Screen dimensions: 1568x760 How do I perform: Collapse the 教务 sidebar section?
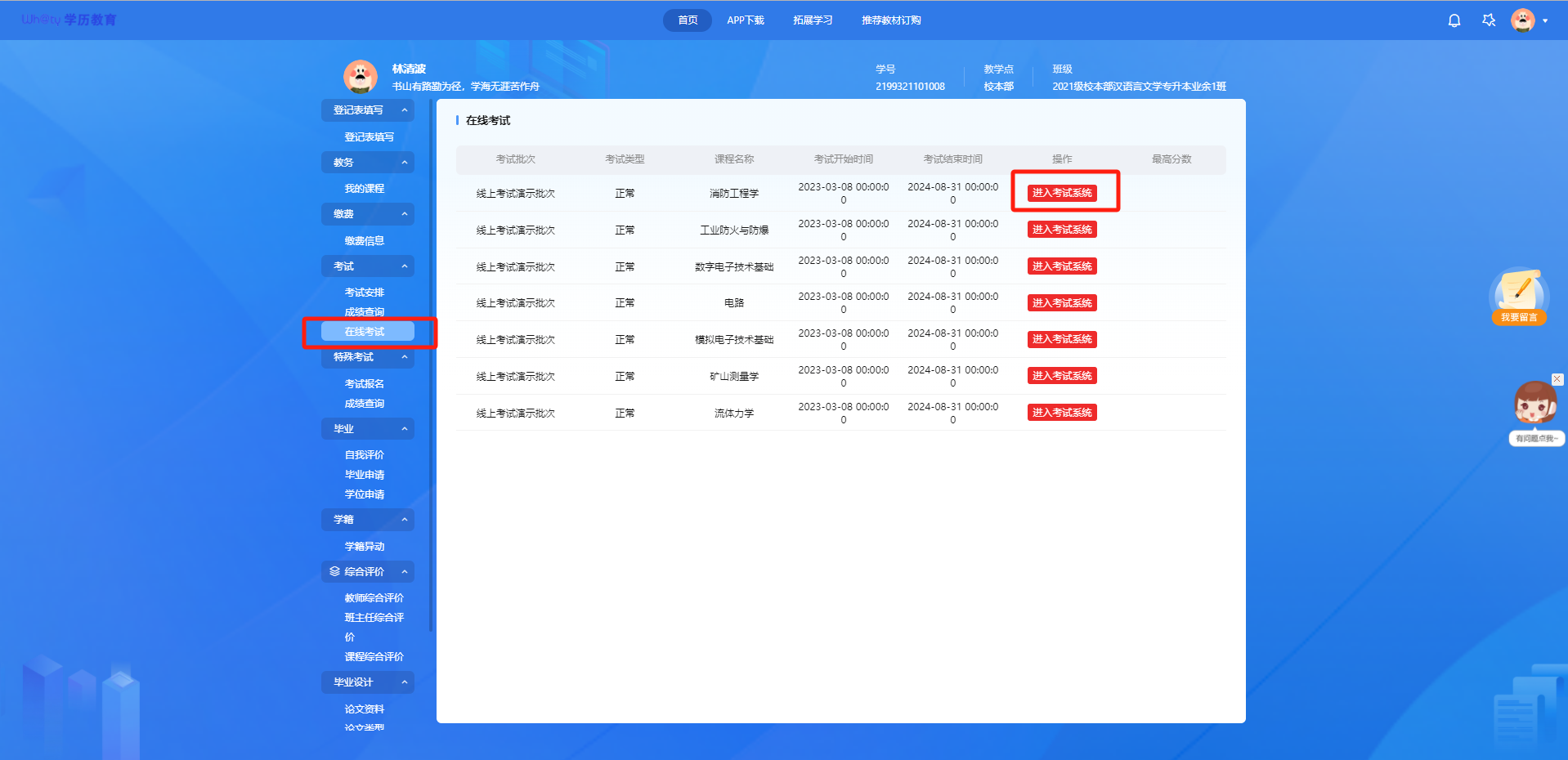click(404, 163)
